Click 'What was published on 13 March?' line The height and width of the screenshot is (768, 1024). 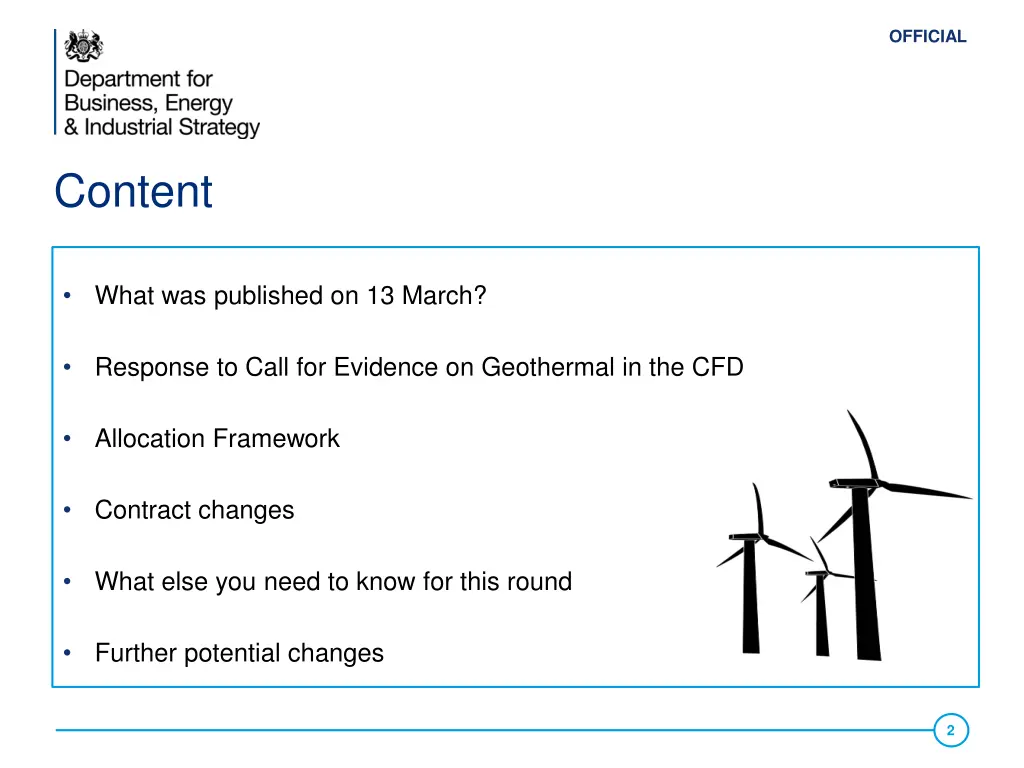pyautogui.click(x=291, y=296)
